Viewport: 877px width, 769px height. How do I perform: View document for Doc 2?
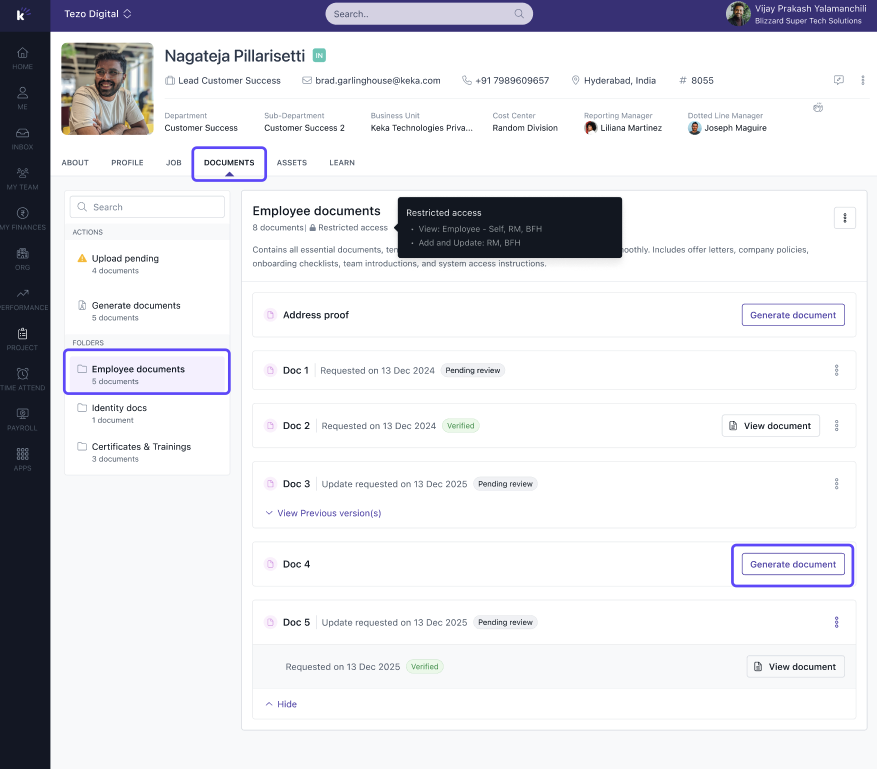pyautogui.click(x=769, y=426)
